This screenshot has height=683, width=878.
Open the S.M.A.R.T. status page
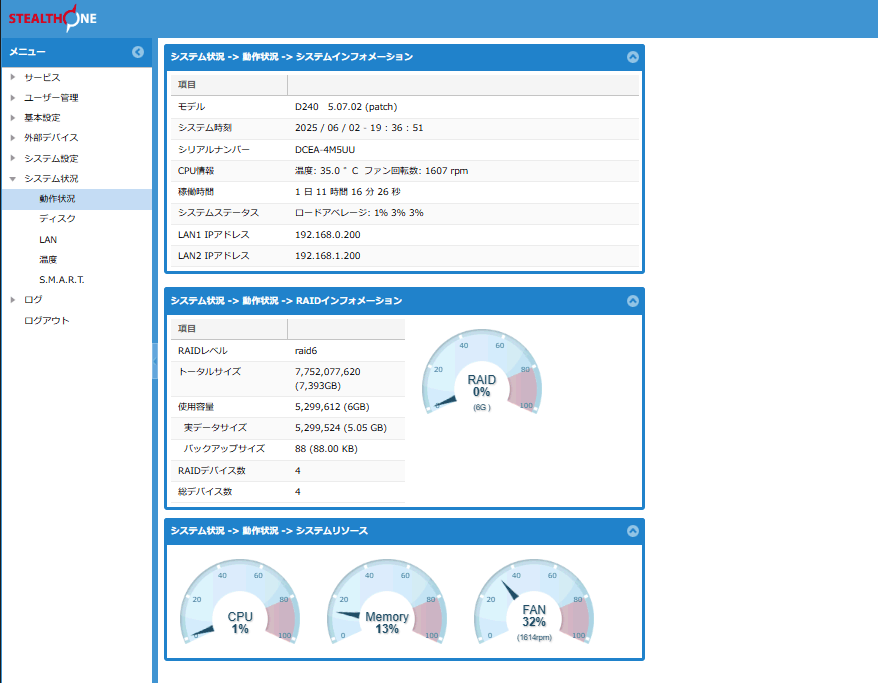(62, 279)
